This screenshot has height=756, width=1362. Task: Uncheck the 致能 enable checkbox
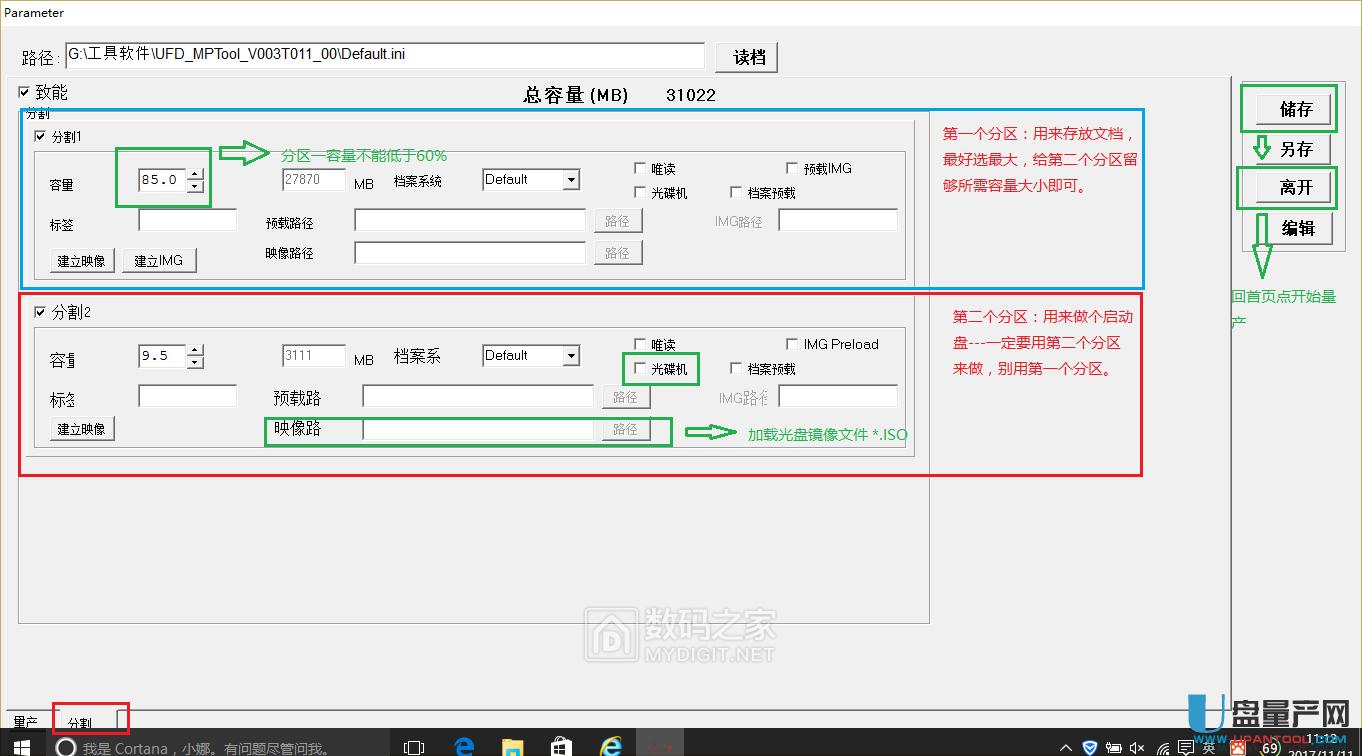(x=24, y=92)
